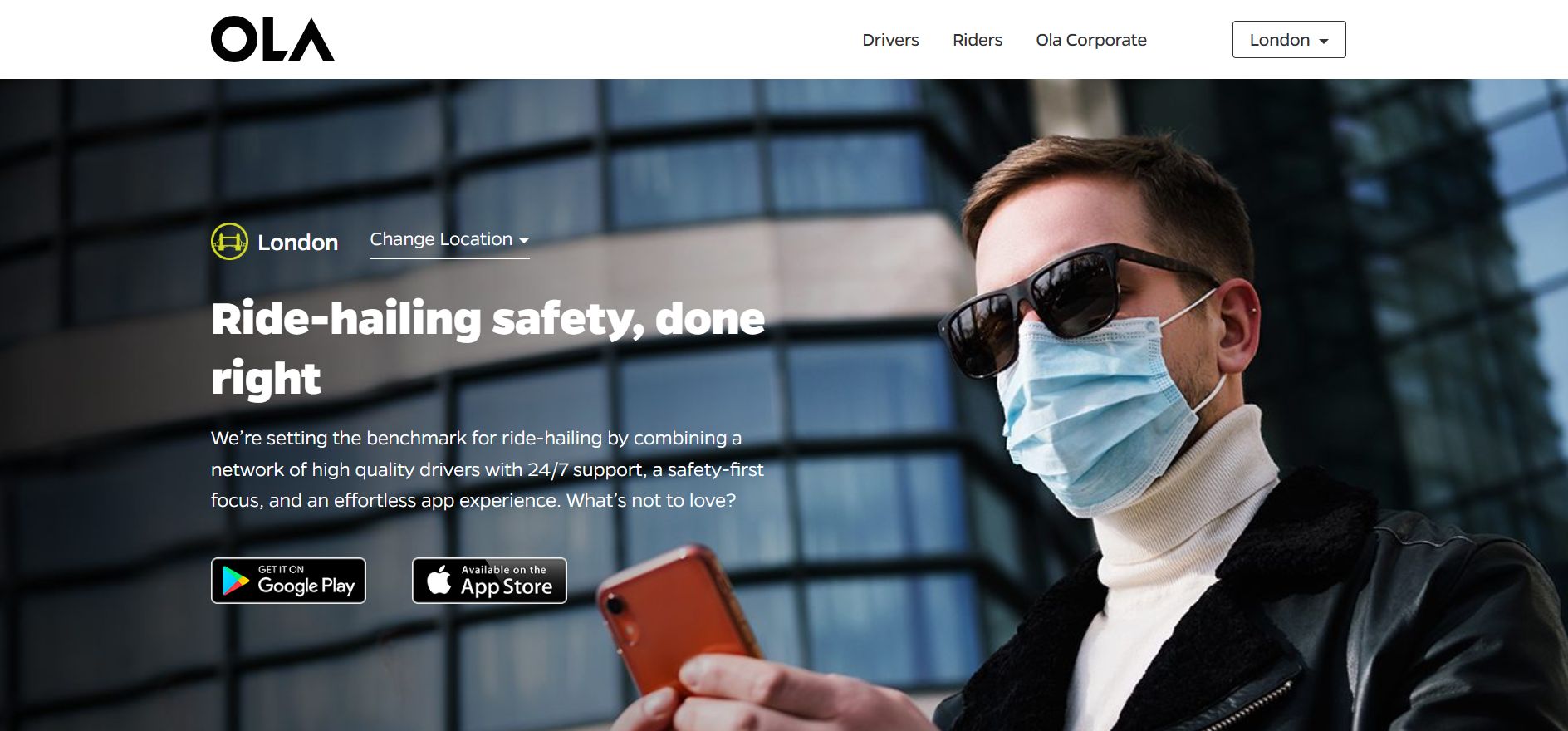Click the paragraph about setting the ride-hailing benchmark
The width and height of the screenshot is (1568, 731).
pos(488,469)
